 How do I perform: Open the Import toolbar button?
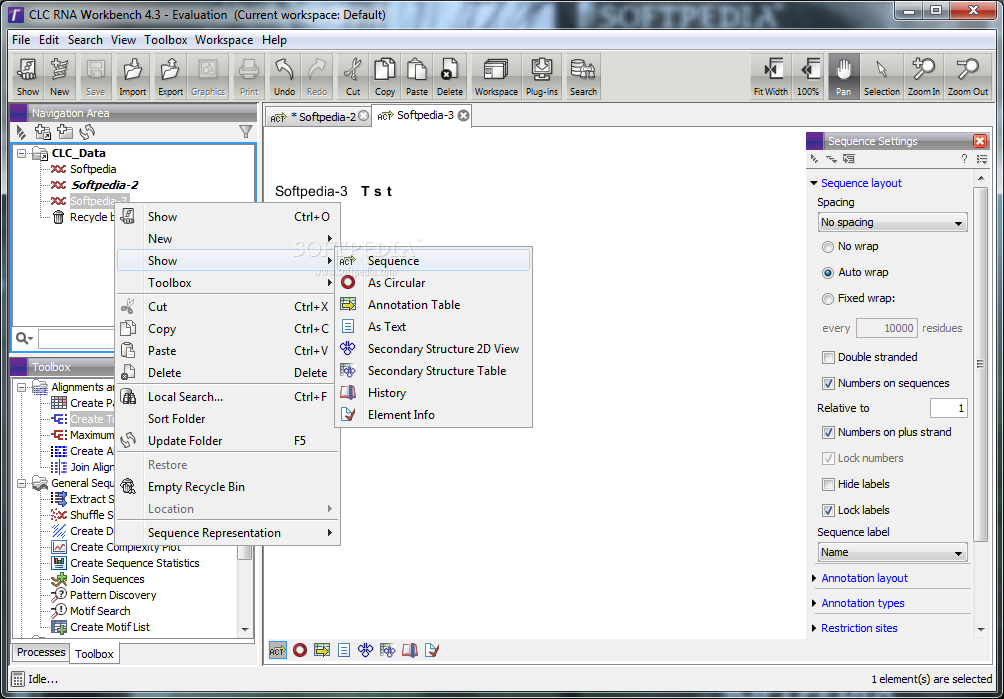coord(133,76)
